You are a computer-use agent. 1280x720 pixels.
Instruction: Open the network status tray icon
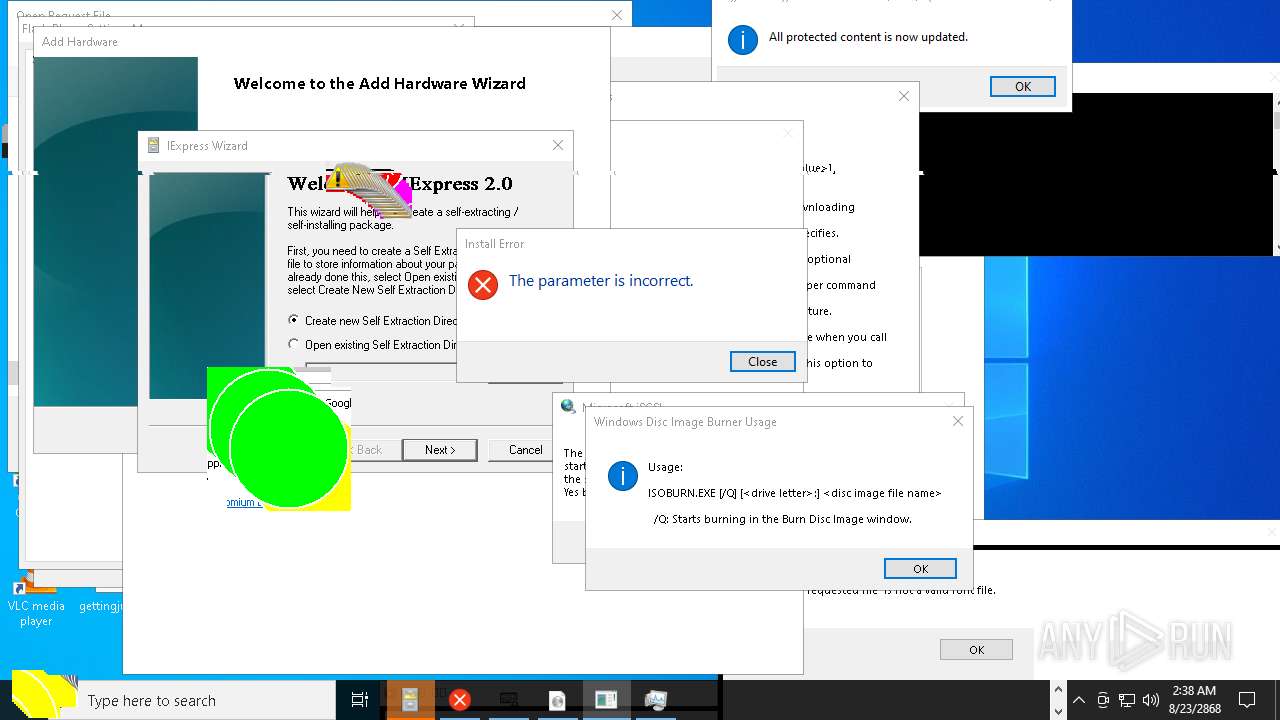click(x=1127, y=700)
